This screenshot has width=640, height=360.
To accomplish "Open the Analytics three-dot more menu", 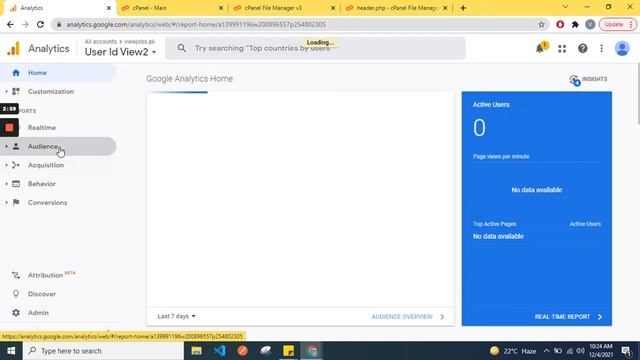I will point(601,49).
